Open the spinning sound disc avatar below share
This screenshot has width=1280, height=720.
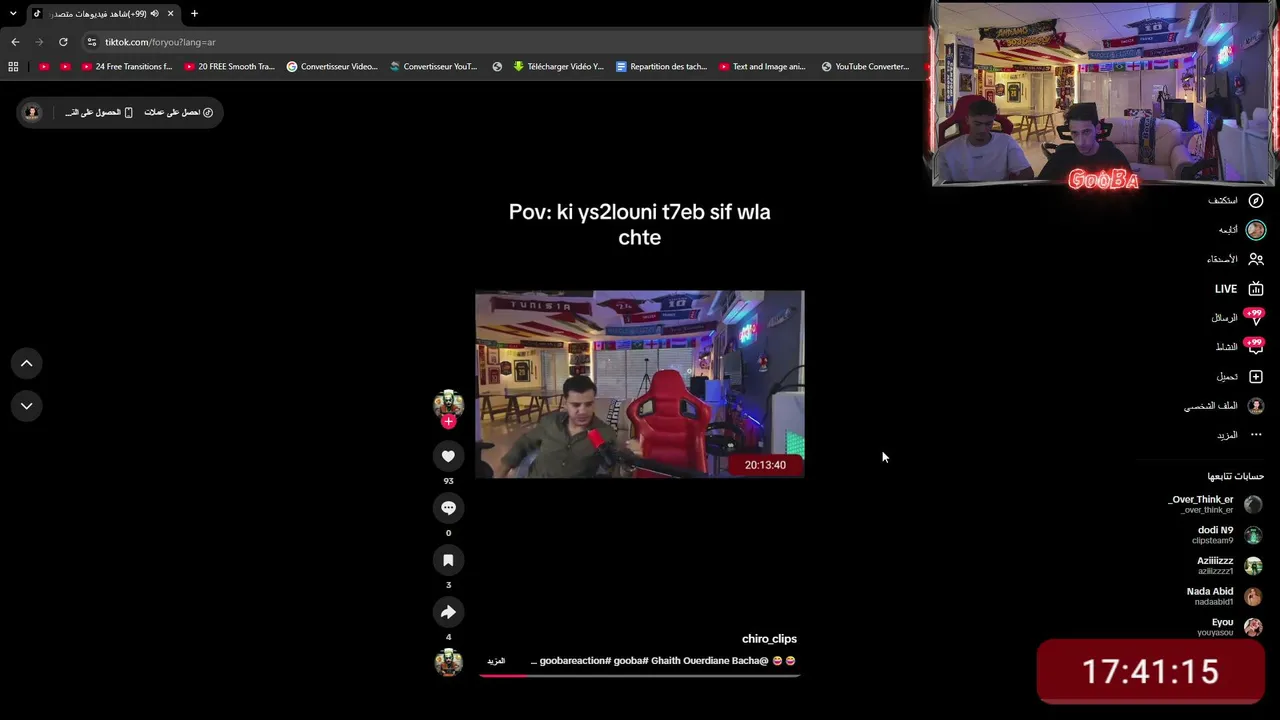pyautogui.click(x=448, y=662)
